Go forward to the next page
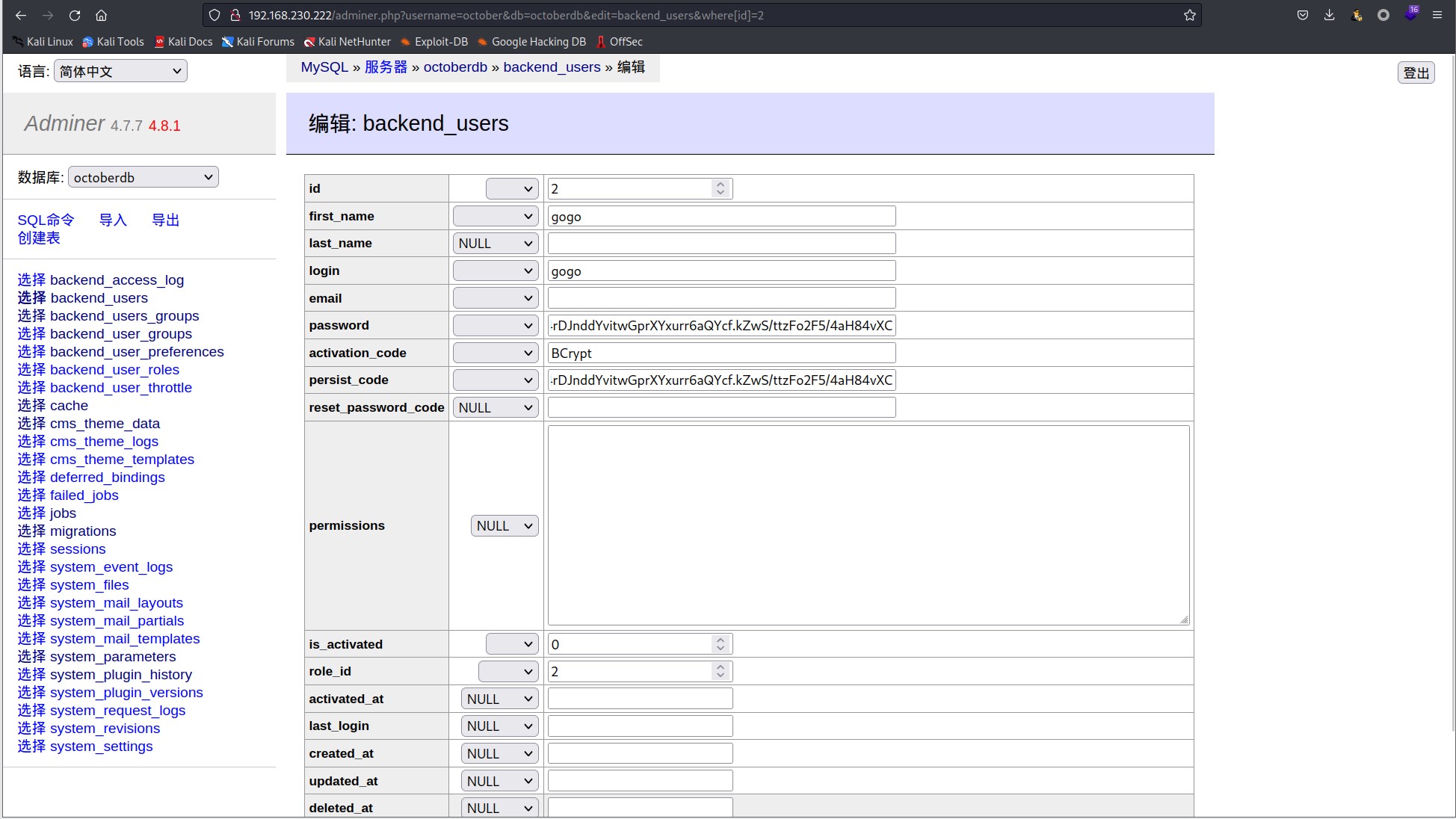1456x819 pixels. [x=48, y=15]
